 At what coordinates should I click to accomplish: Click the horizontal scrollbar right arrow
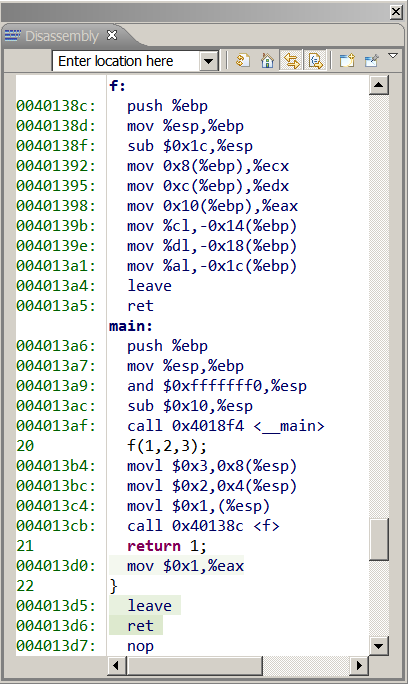(x=359, y=666)
